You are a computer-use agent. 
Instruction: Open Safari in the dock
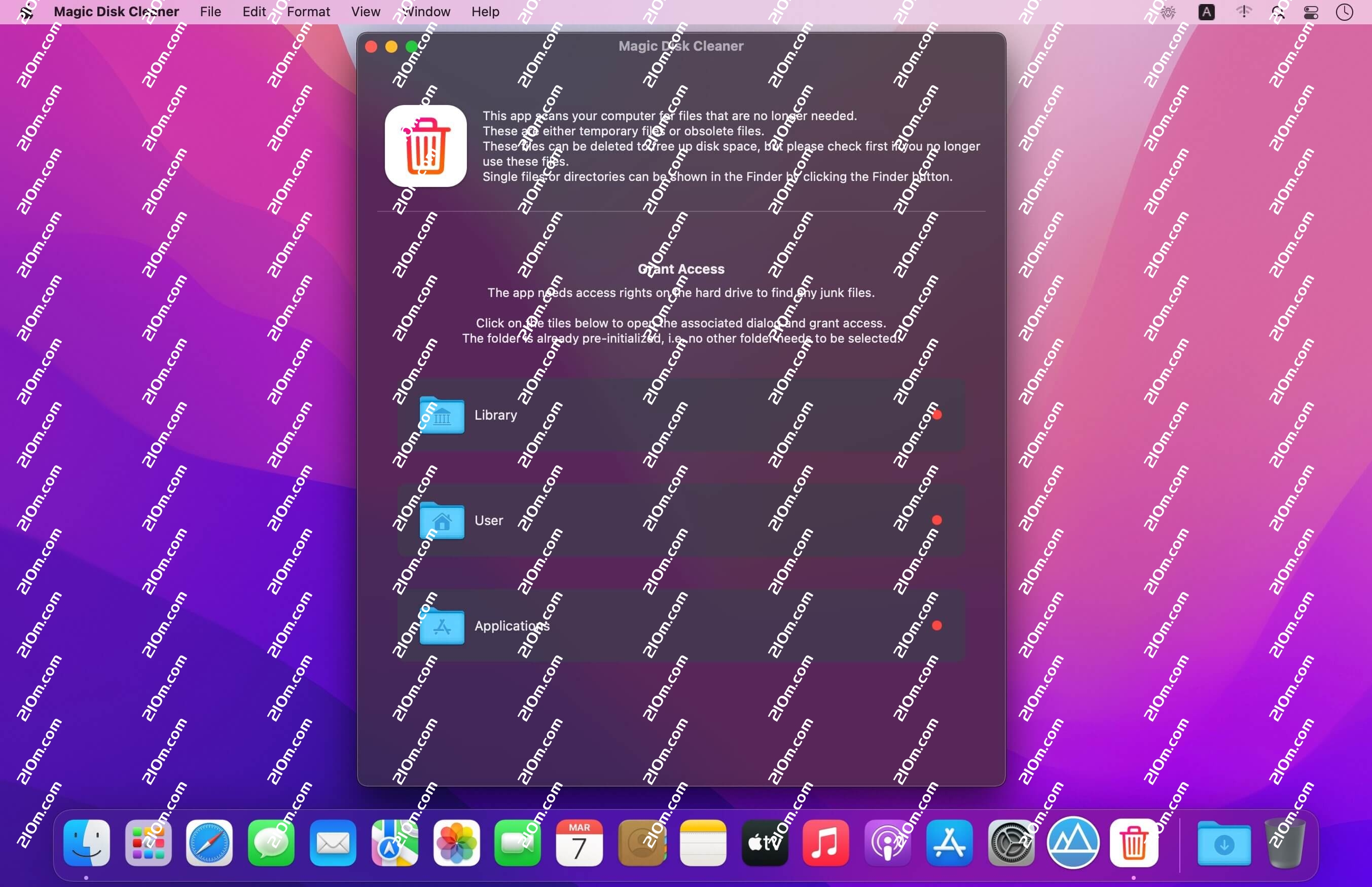[209, 843]
